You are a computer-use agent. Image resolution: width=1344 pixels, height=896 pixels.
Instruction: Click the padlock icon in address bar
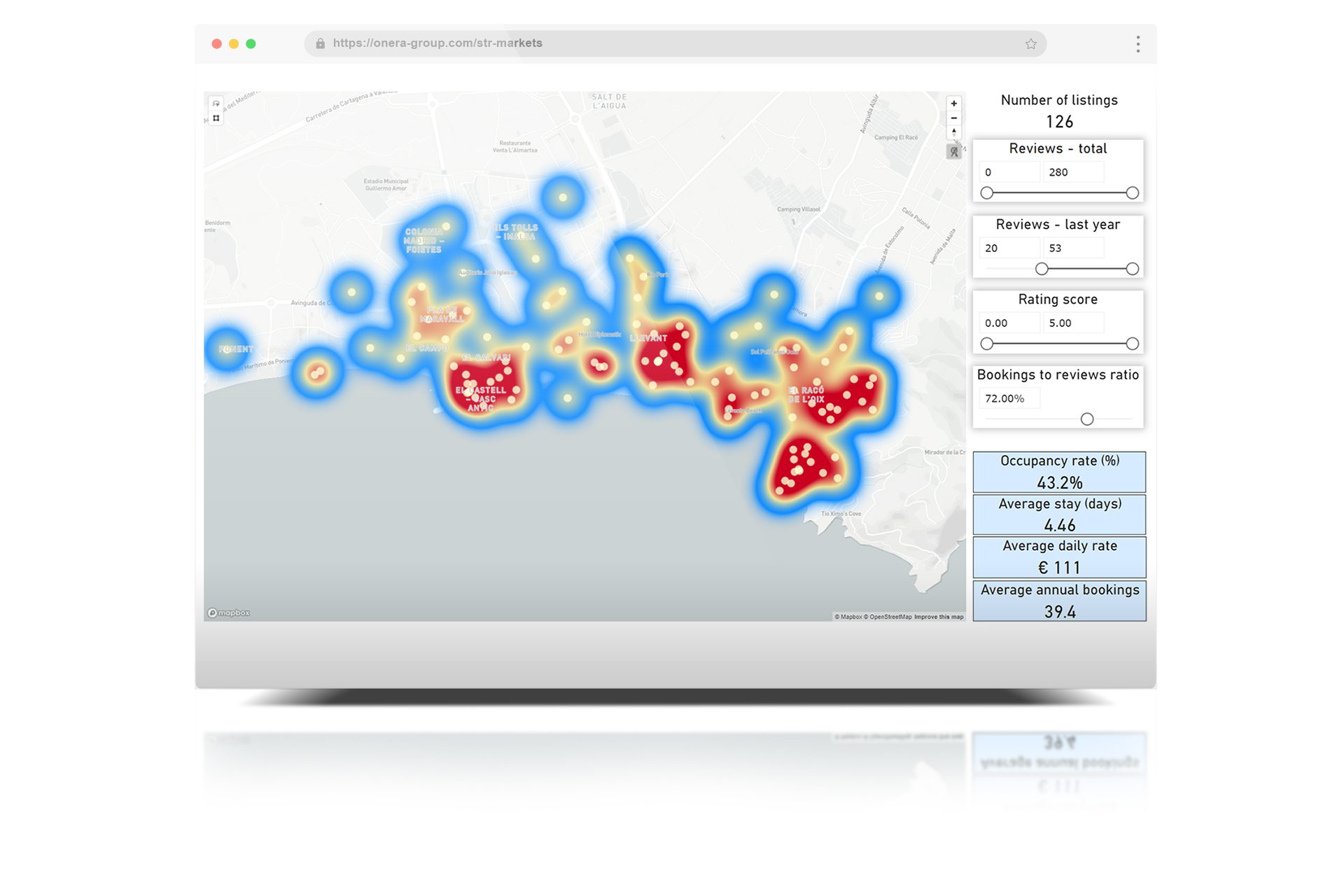tap(320, 43)
